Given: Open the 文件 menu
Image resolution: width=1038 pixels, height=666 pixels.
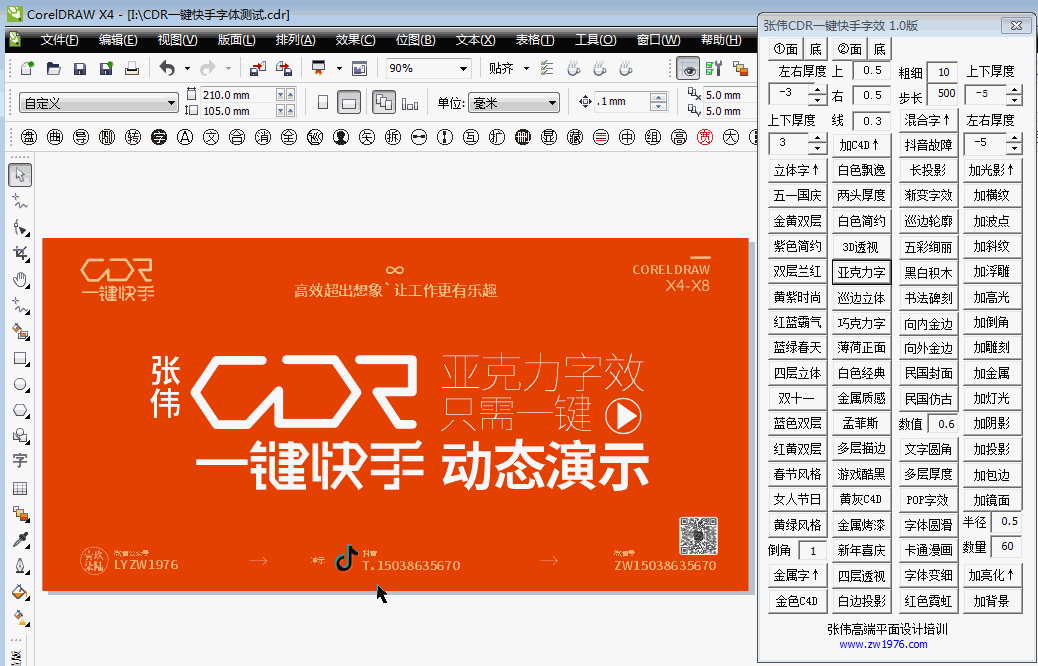Looking at the screenshot, I should (x=59, y=40).
